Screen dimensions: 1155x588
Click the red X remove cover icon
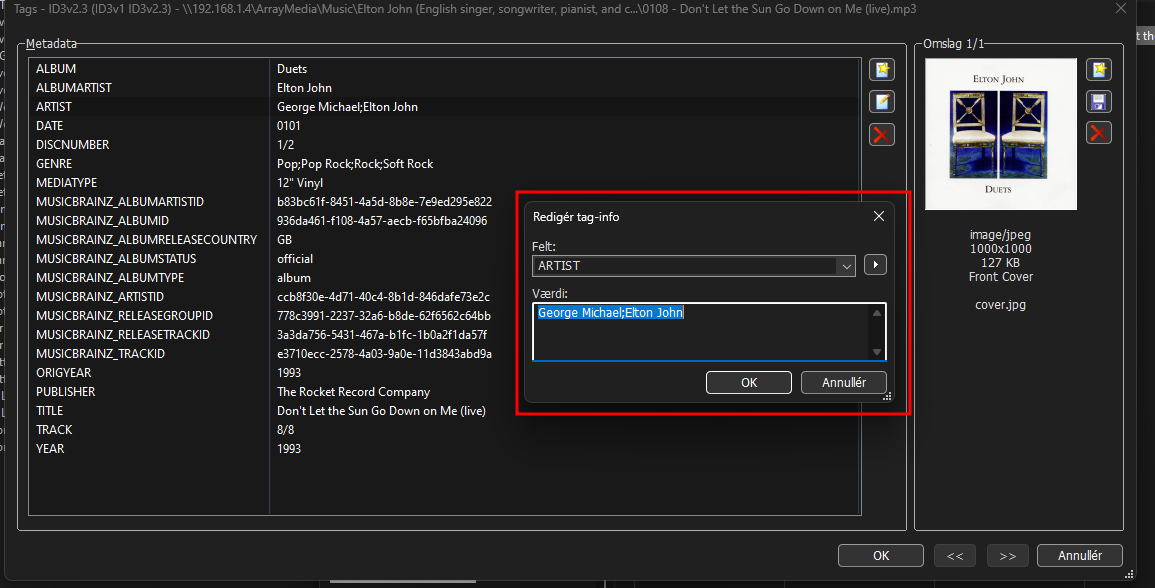point(1099,133)
